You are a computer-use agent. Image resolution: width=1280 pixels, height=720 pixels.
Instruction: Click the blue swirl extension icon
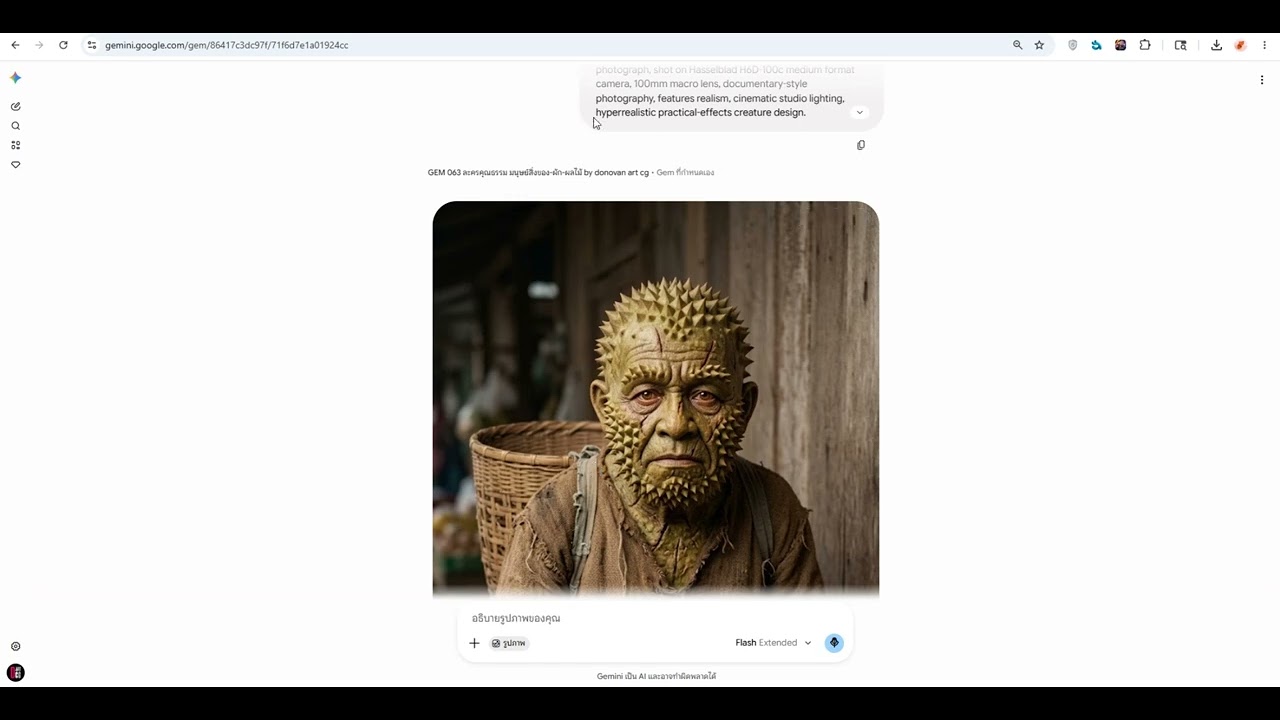(x=1097, y=45)
